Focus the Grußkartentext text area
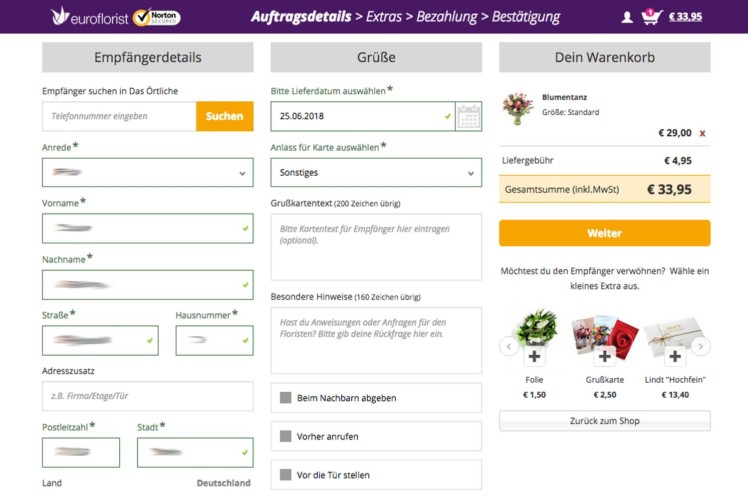 [x=376, y=247]
